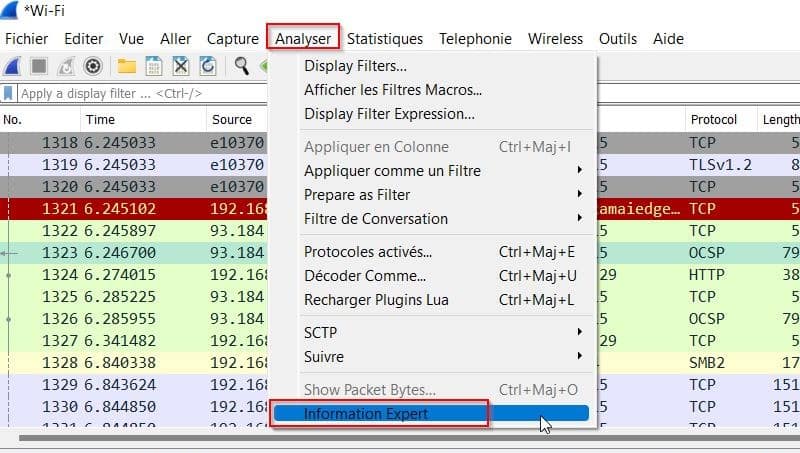Screen dimensions: 800x453
Task: Open the Vue menu
Action: click(131, 39)
